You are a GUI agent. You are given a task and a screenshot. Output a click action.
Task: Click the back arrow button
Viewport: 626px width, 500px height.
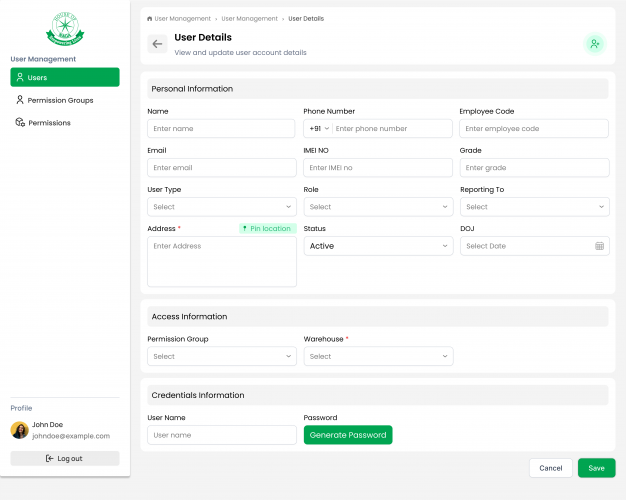click(157, 44)
